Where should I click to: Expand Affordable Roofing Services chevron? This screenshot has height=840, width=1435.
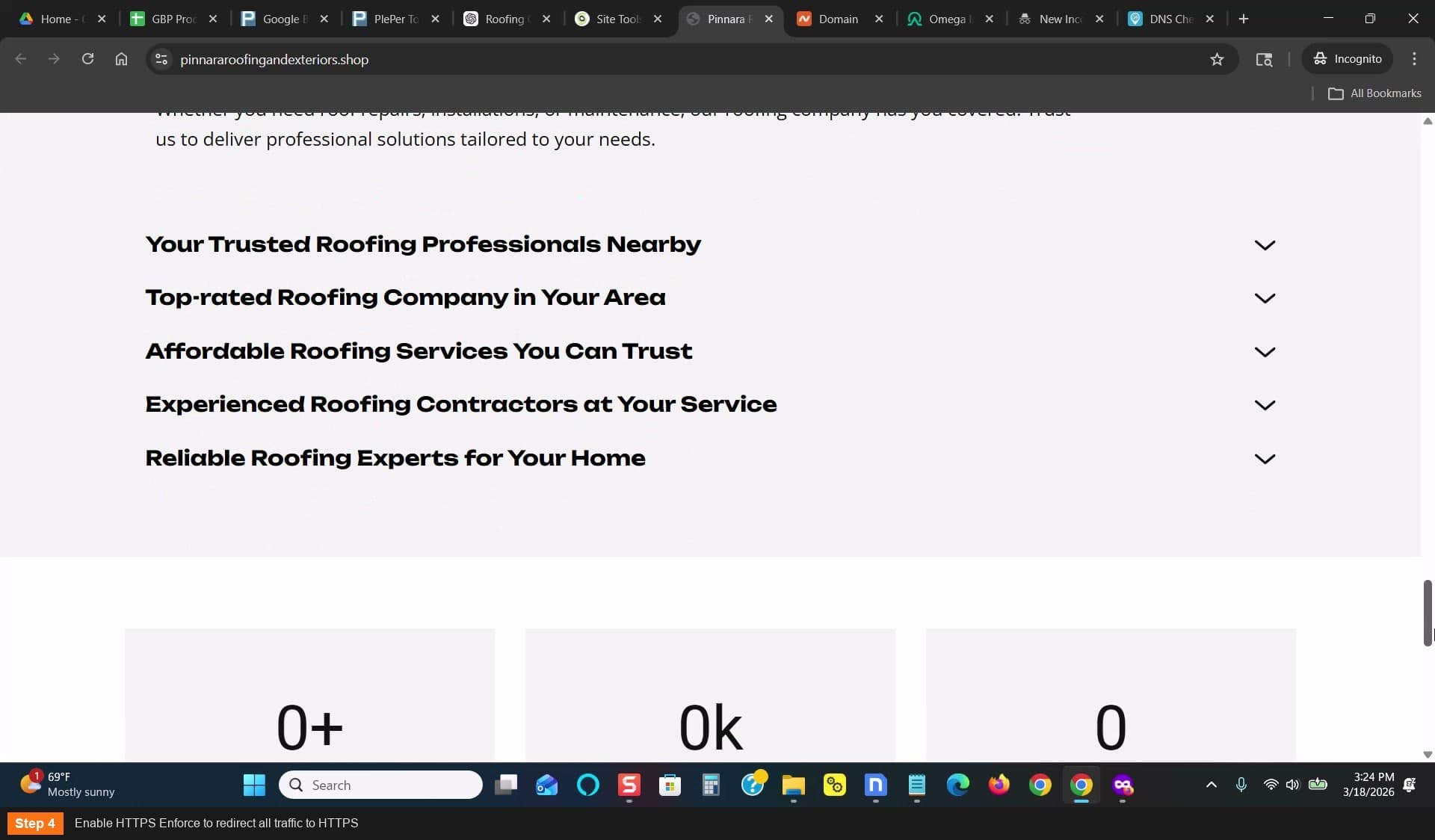click(1265, 352)
